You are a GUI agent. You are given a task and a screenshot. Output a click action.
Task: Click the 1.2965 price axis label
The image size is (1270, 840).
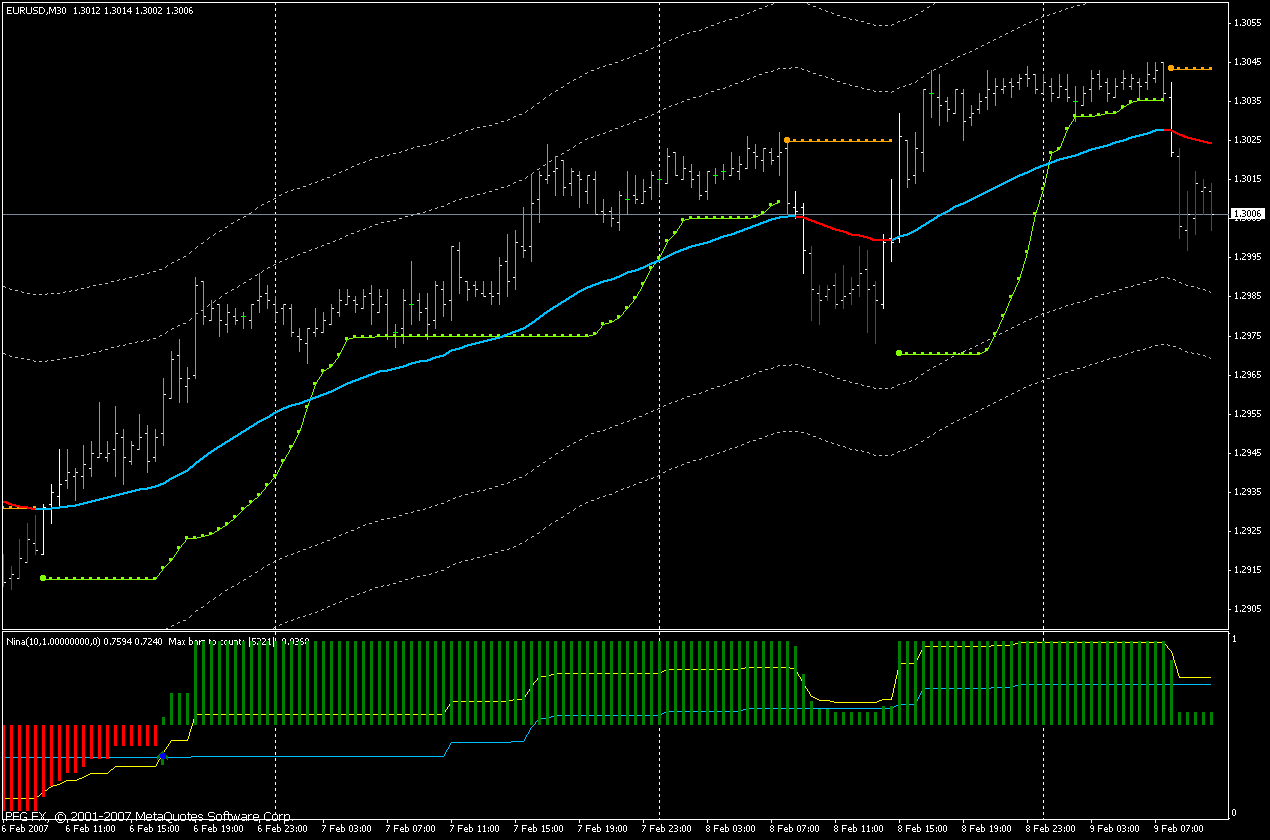(x=1246, y=374)
